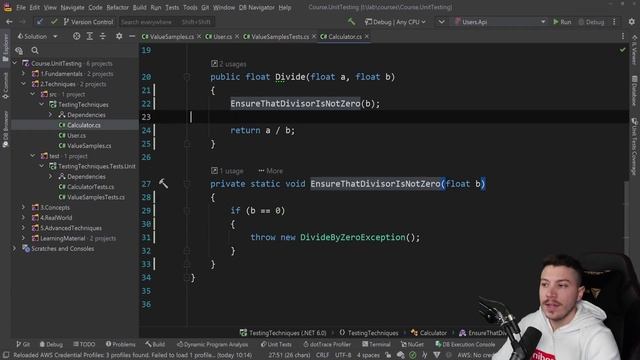Collapse the Course.UnitTesting solution node
The height and width of the screenshot is (360, 640).
[x=15, y=63]
